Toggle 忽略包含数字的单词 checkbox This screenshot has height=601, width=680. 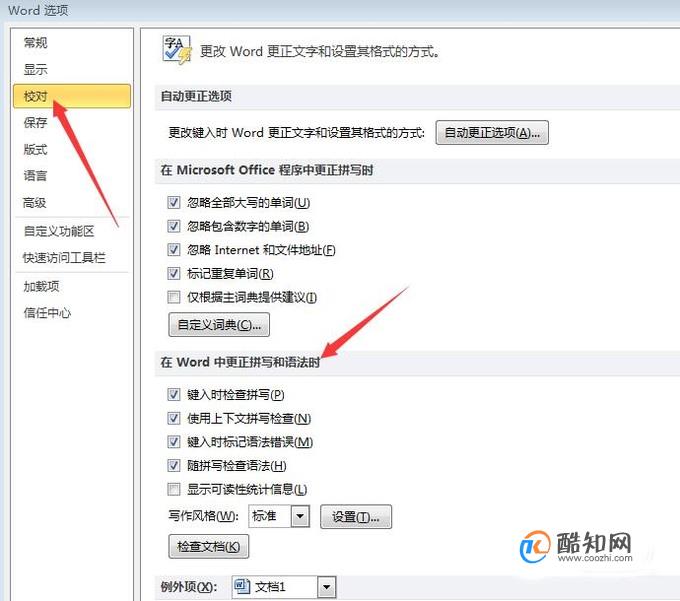pos(173,226)
